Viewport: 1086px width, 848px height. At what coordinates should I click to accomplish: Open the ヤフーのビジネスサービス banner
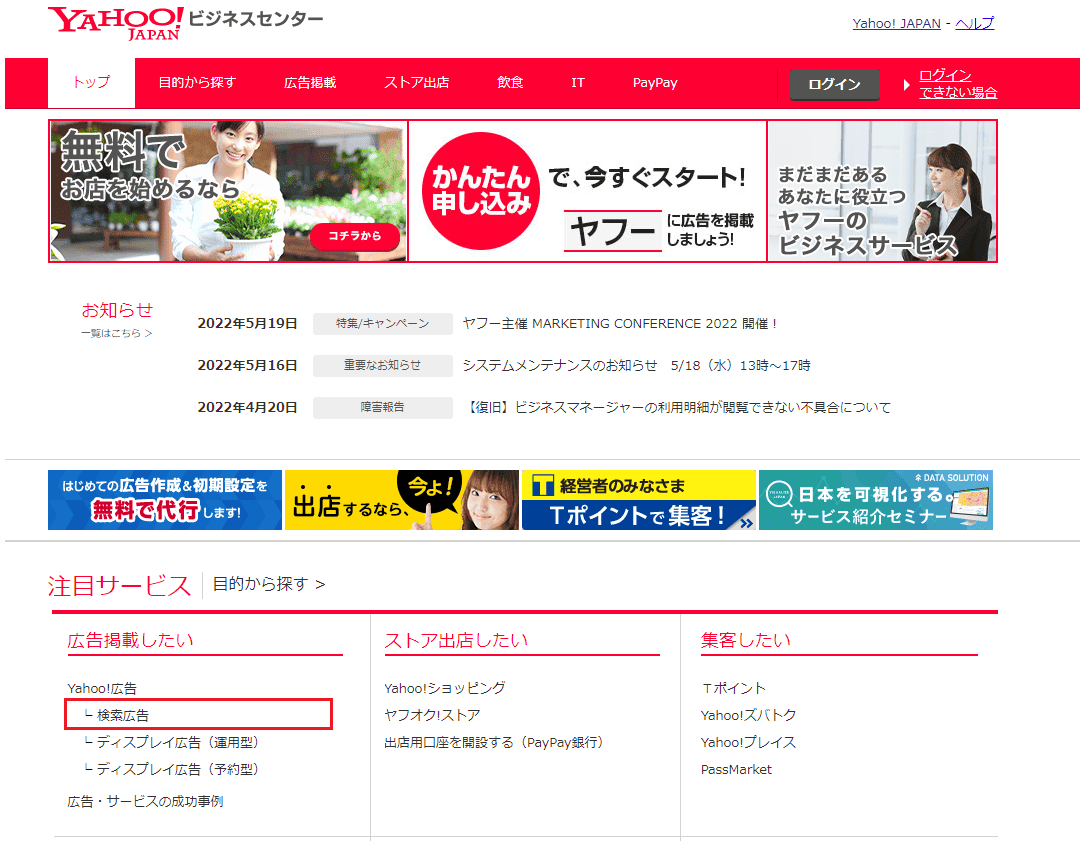click(882, 191)
